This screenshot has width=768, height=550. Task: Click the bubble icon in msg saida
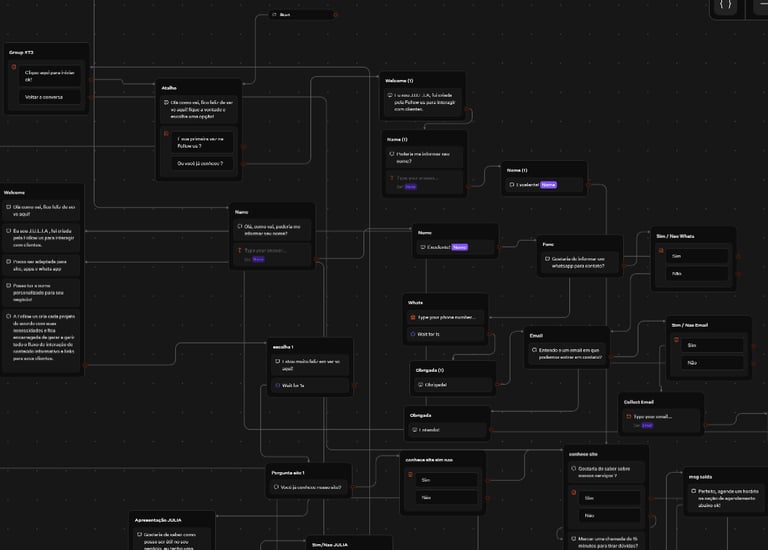pos(693,491)
